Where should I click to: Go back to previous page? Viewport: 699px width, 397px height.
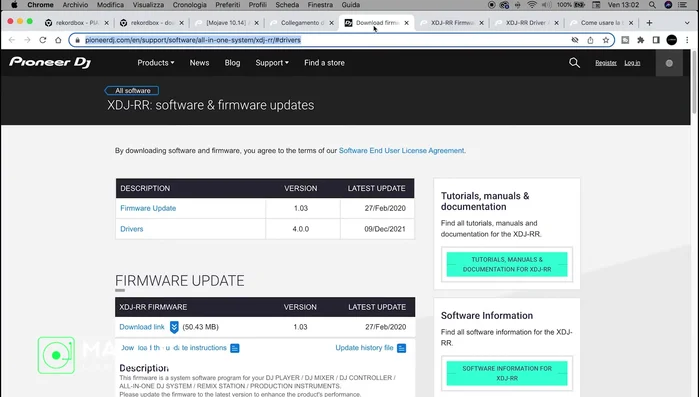(x=12, y=40)
